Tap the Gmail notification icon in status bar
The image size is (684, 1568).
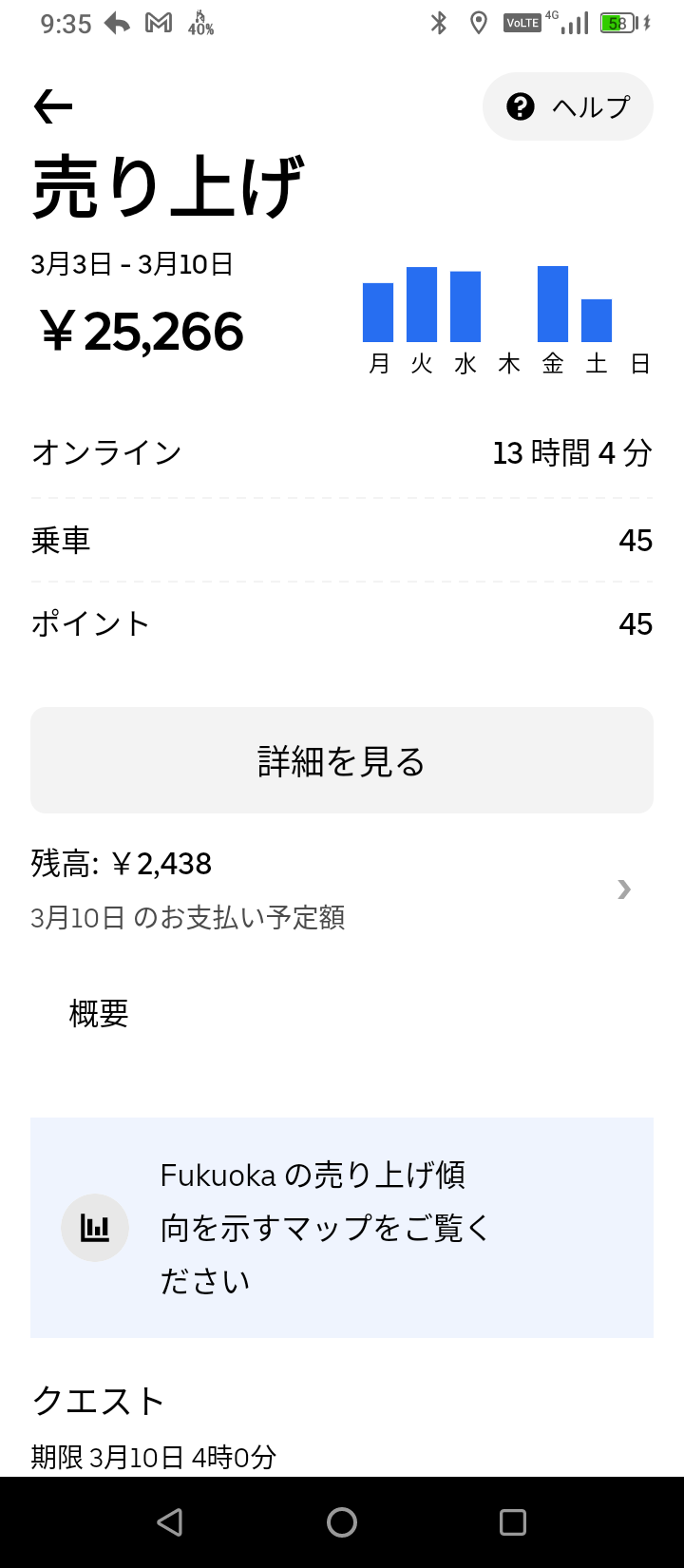click(159, 23)
